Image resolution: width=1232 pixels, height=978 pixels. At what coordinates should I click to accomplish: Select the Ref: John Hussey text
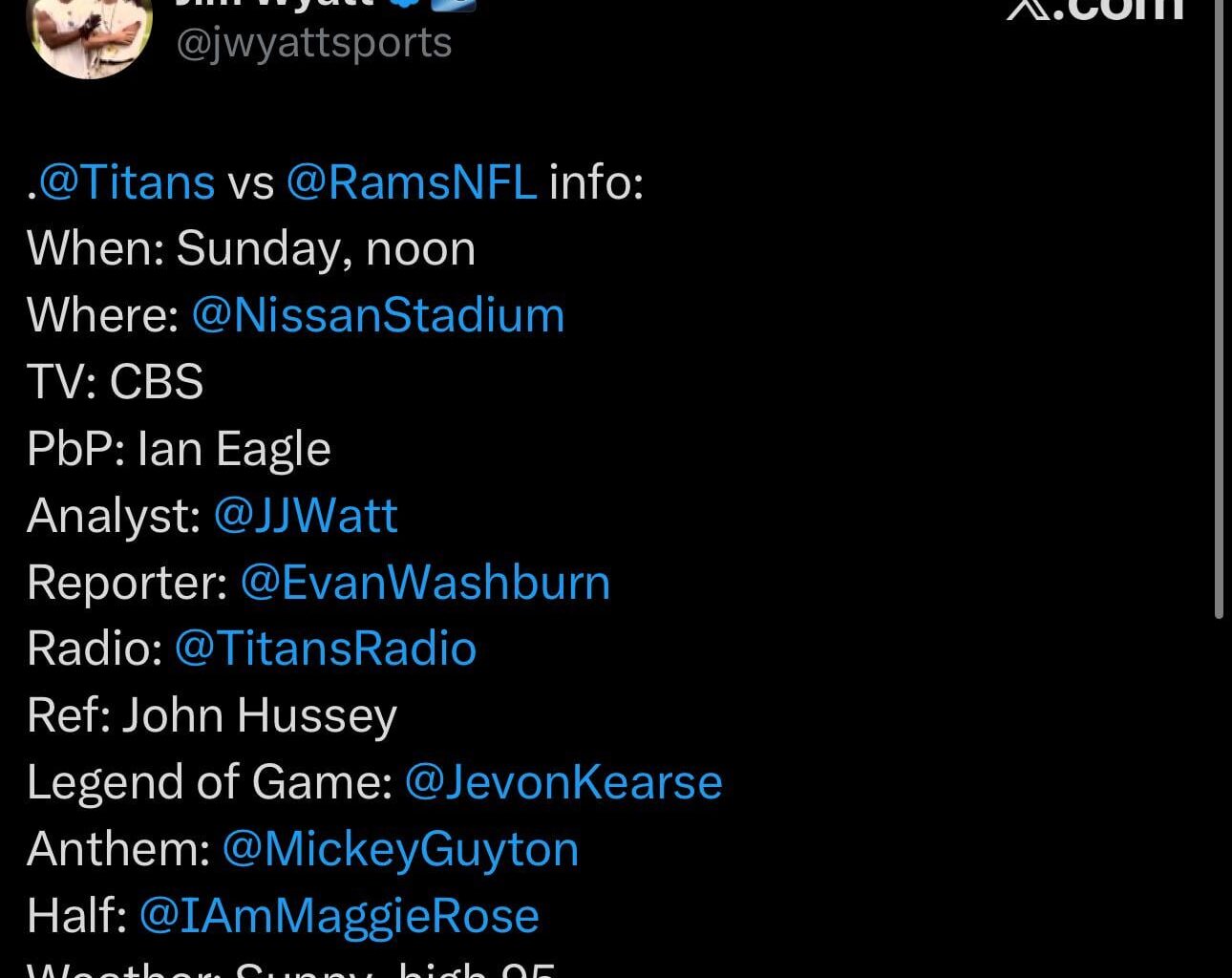[210, 714]
